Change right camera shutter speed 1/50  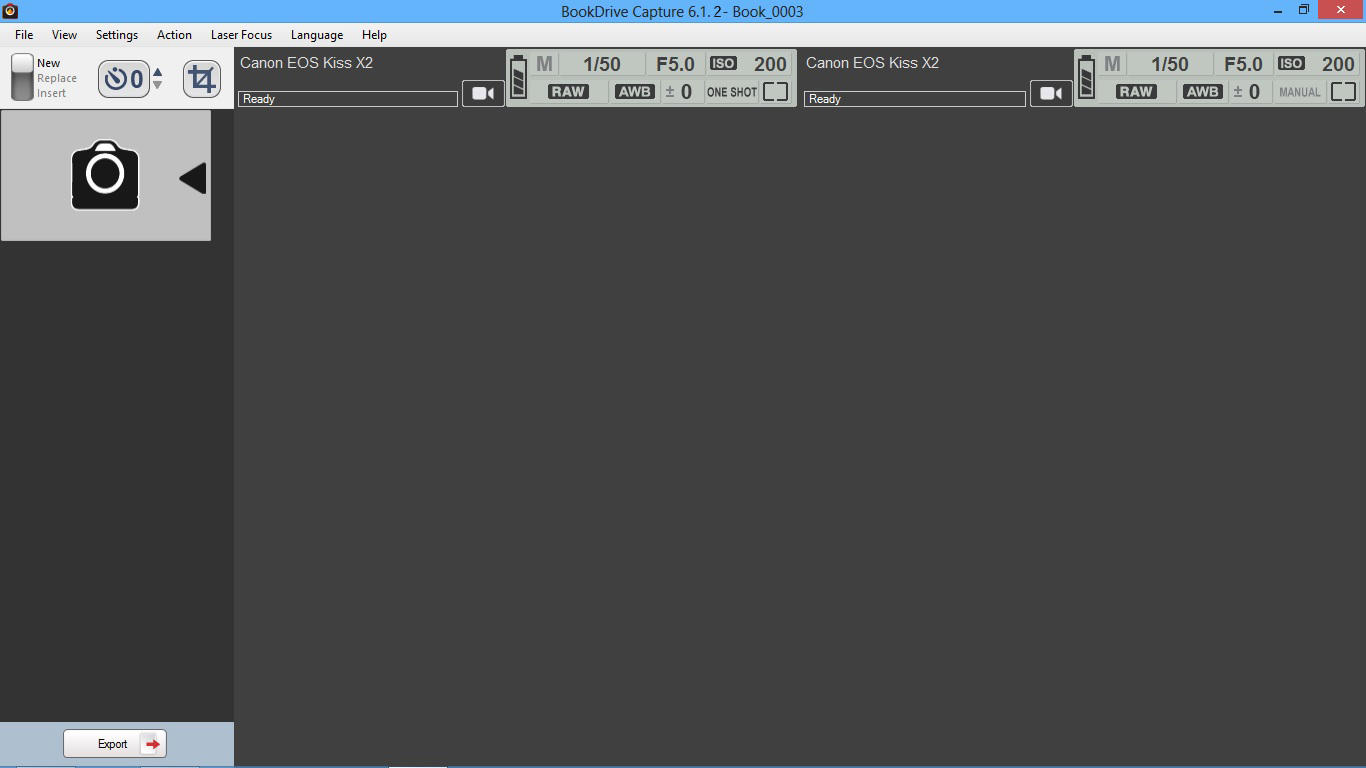pos(1170,64)
